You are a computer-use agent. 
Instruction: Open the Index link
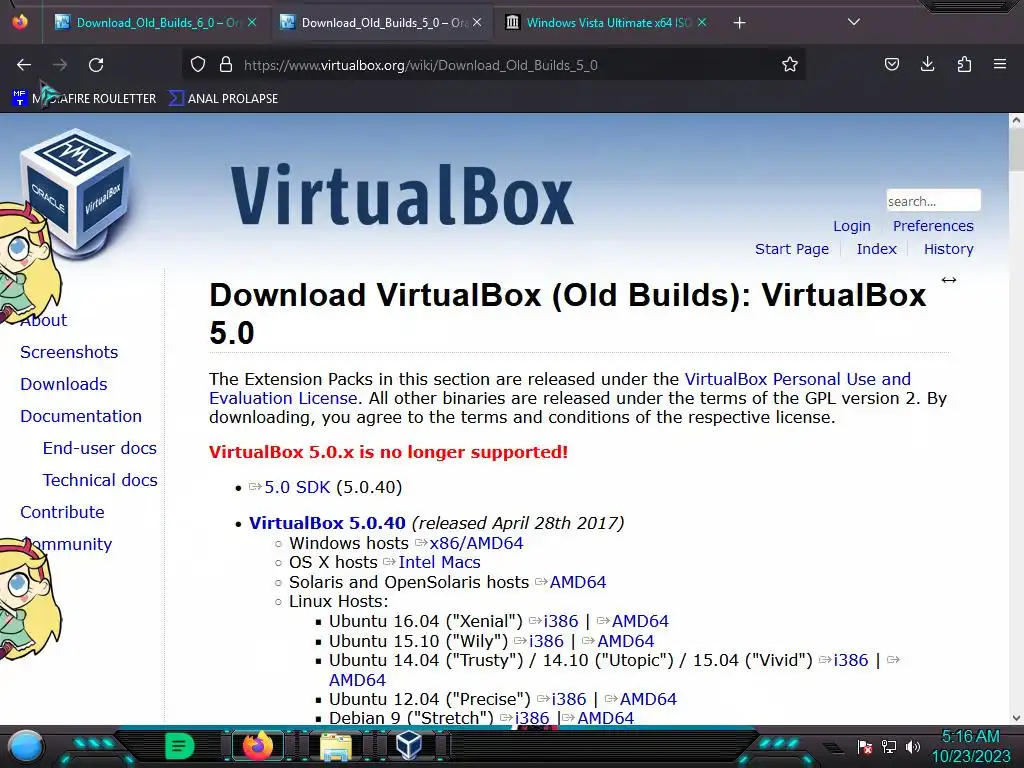(876, 249)
